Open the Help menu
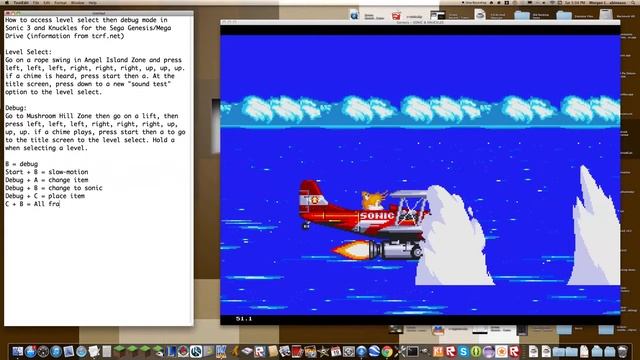This screenshot has width=640, height=360. 93,2
